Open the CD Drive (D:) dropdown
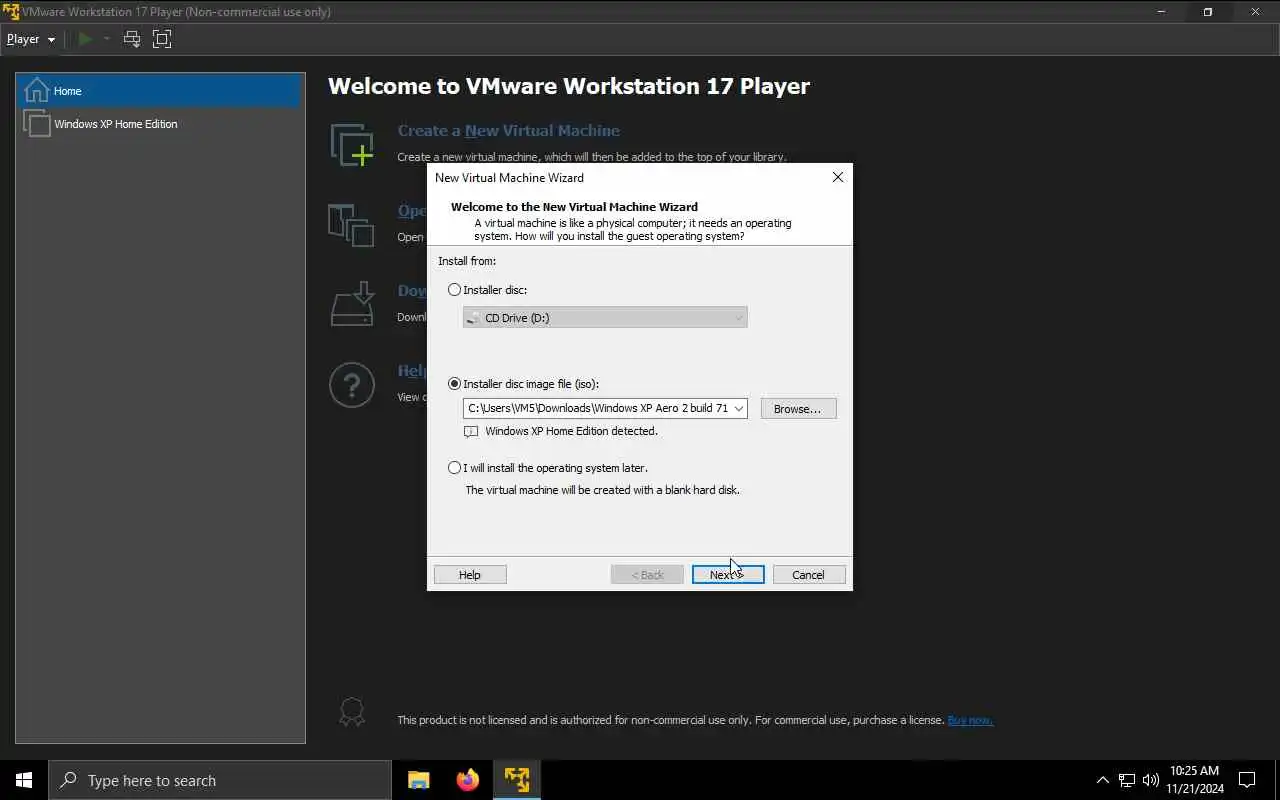 [x=605, y=318]
